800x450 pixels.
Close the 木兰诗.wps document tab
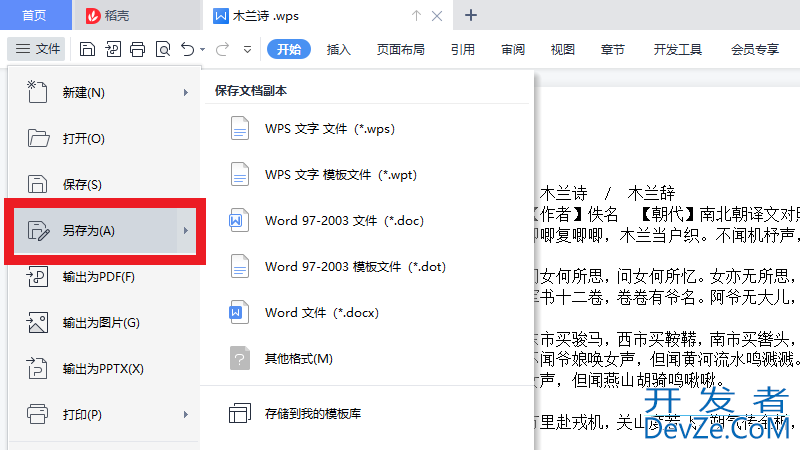[437, 16]
